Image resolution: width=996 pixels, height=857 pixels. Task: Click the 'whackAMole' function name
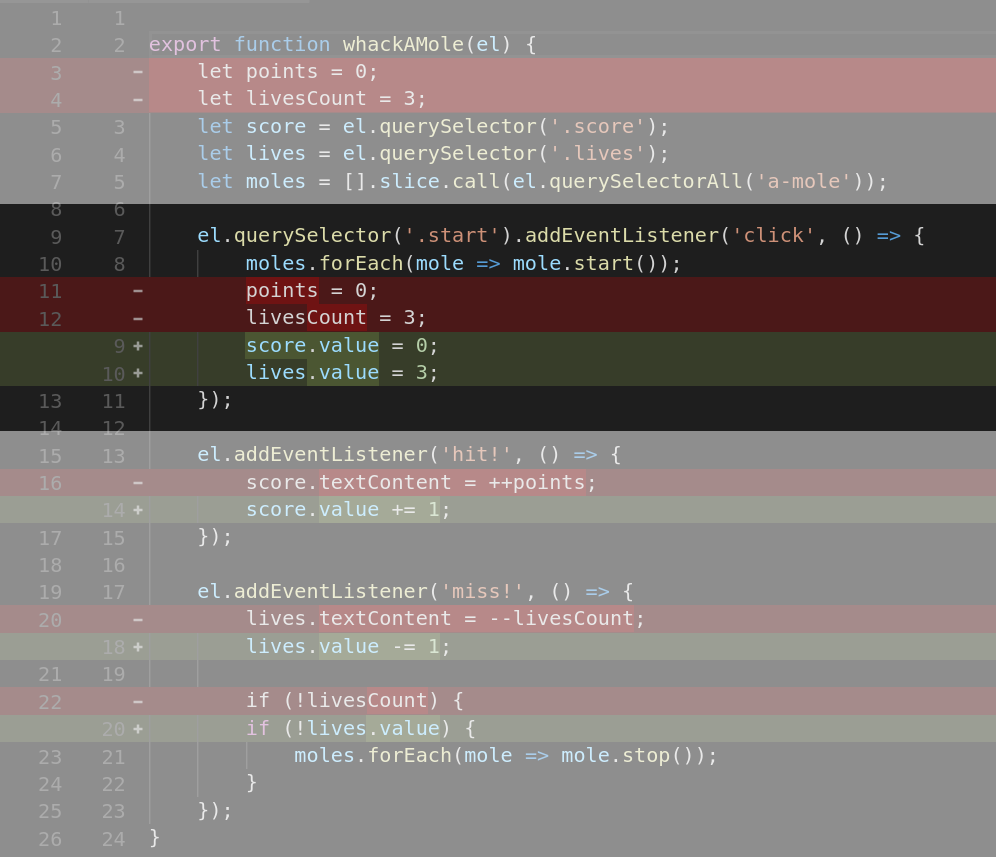[403, 44]
